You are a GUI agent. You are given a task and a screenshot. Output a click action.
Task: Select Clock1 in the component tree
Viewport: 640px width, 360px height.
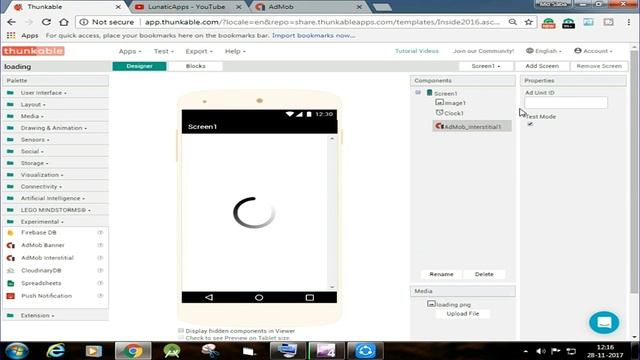point(449,113)
